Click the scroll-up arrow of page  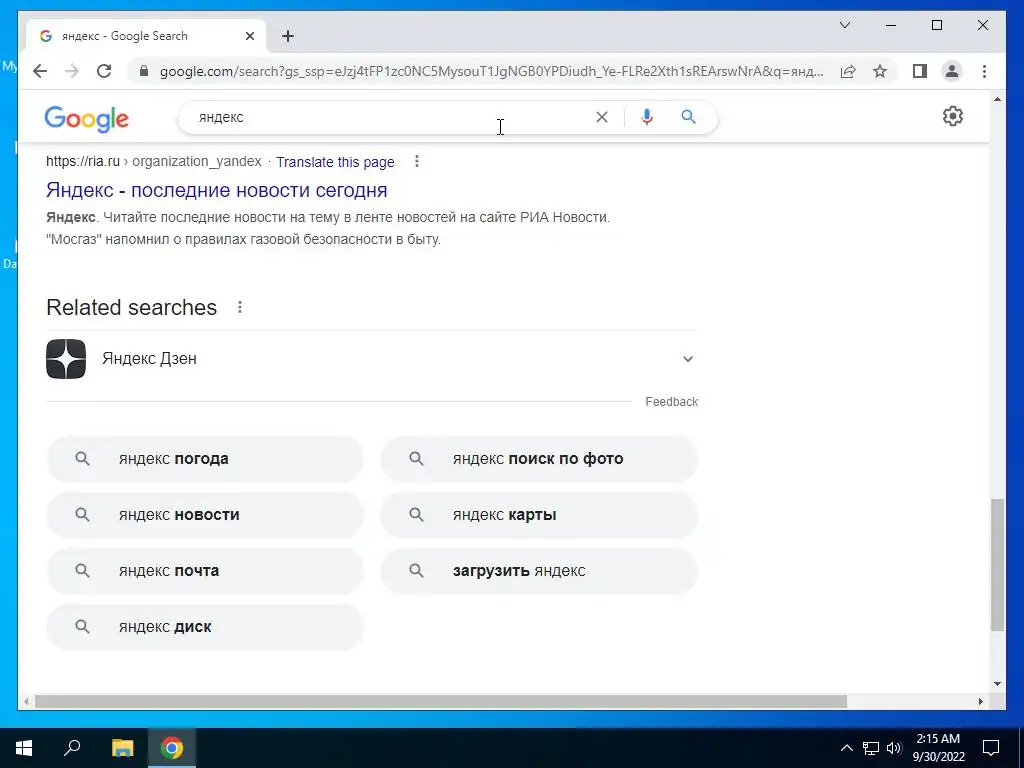(997, 99)
